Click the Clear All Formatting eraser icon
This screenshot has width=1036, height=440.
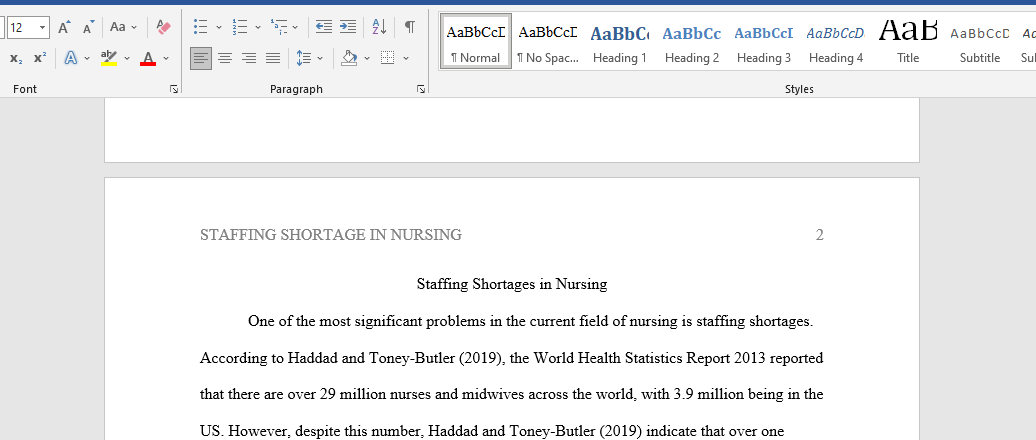click(x=163, y=27)
